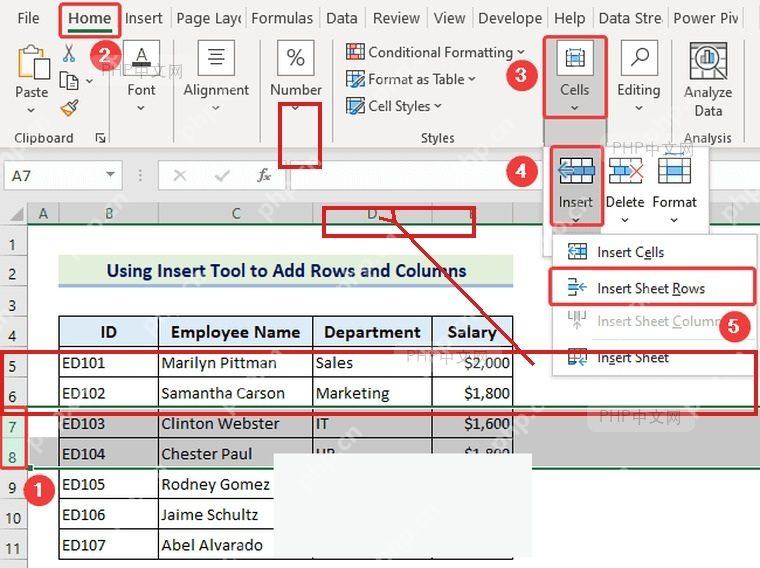Choose Insert Sheet Rows menu item
760x568 pixels.
pos(652,288)
